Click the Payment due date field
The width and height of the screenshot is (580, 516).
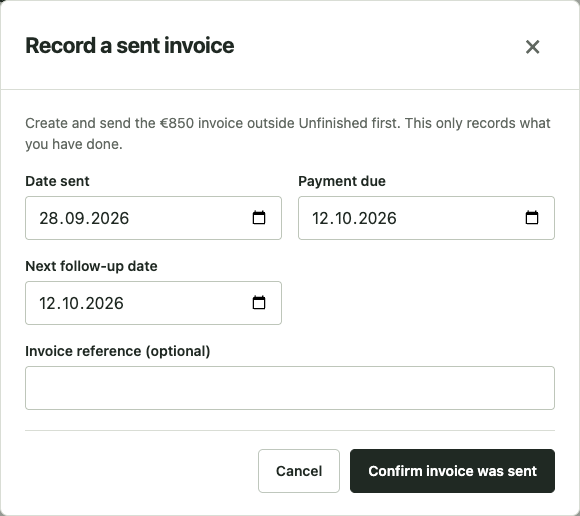coord(426,218)
